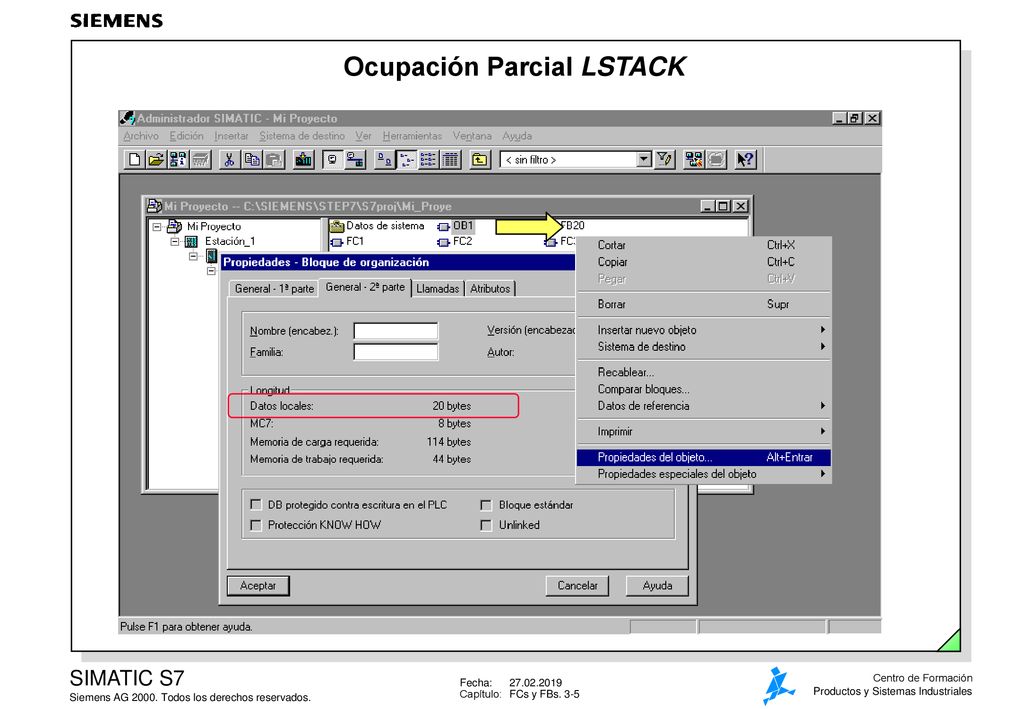Switch to Details view toolbar icon
The height and width of the screenshot is (709, 1024).
[451, 159]
